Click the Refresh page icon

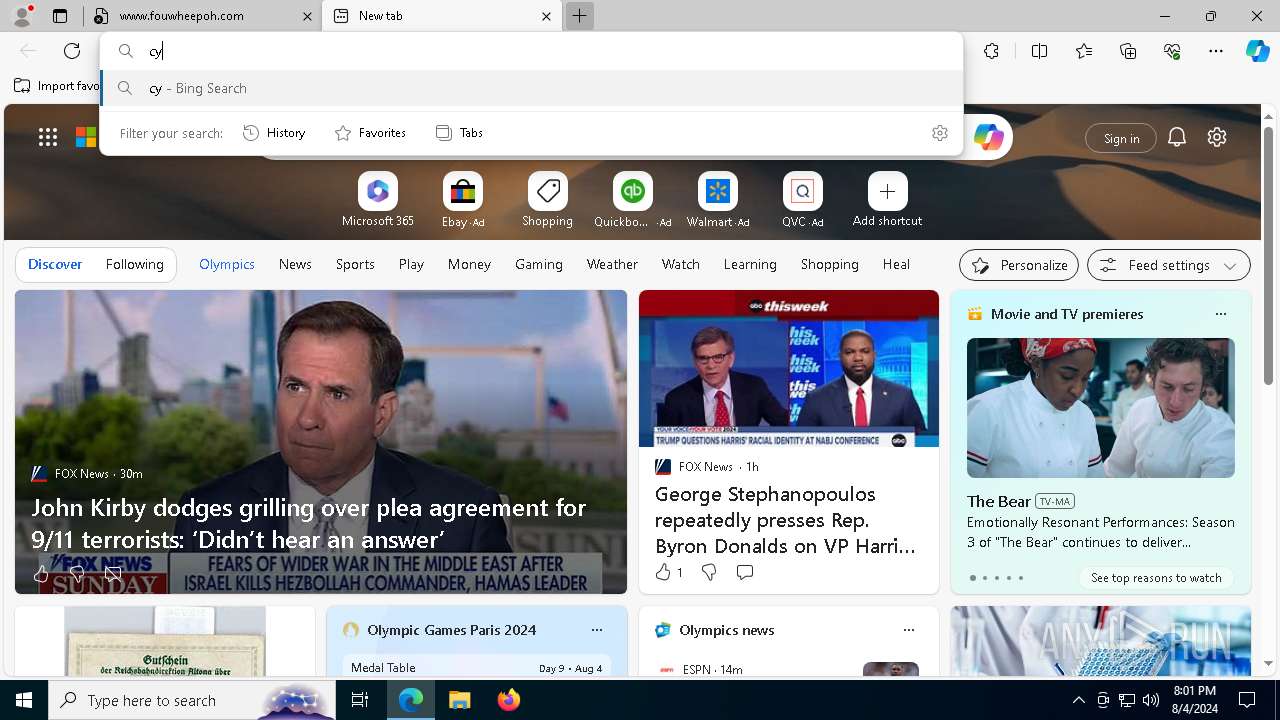pyautogui.click(x=72, y=51)
